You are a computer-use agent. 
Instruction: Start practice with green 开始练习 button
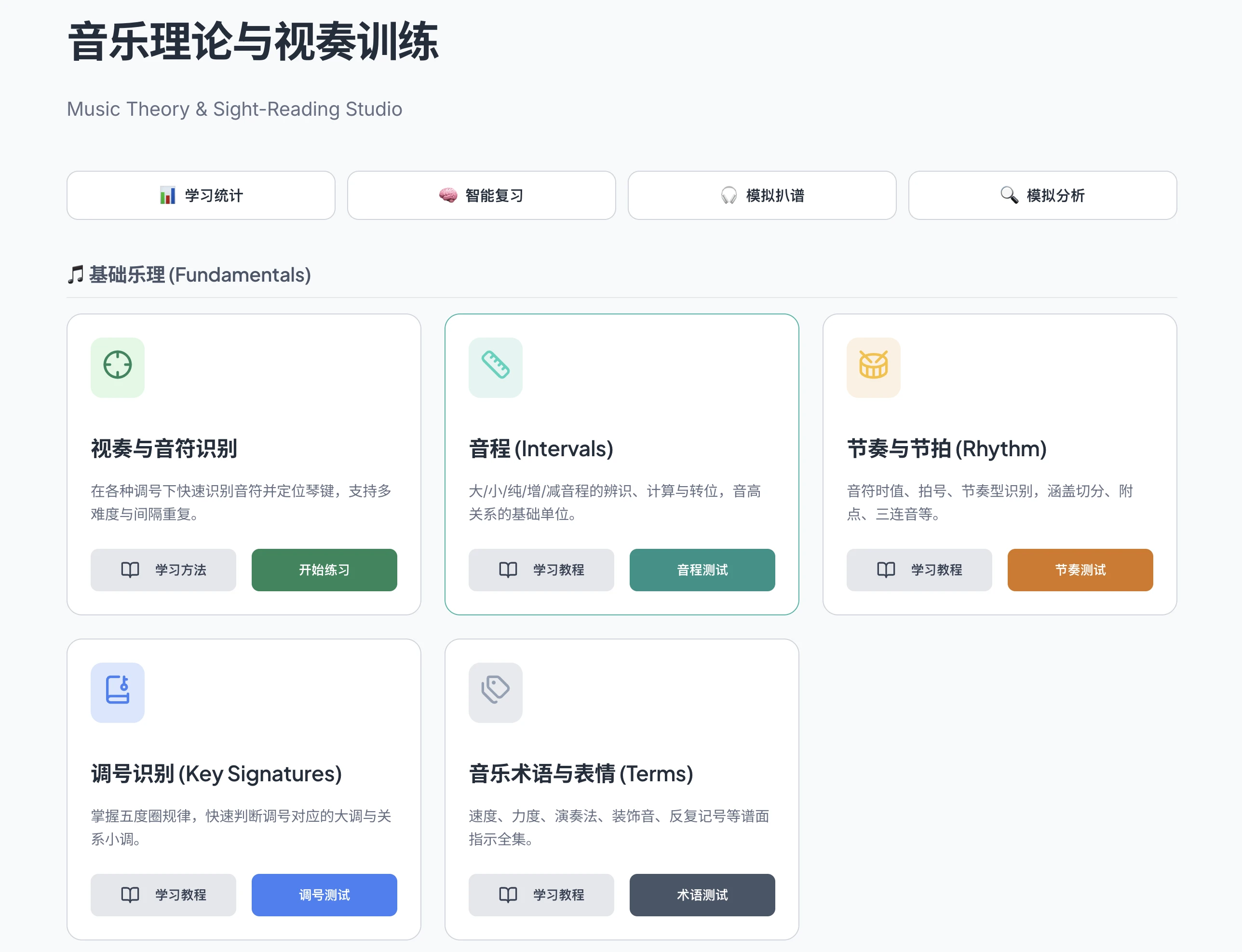[x=324, y=570]
